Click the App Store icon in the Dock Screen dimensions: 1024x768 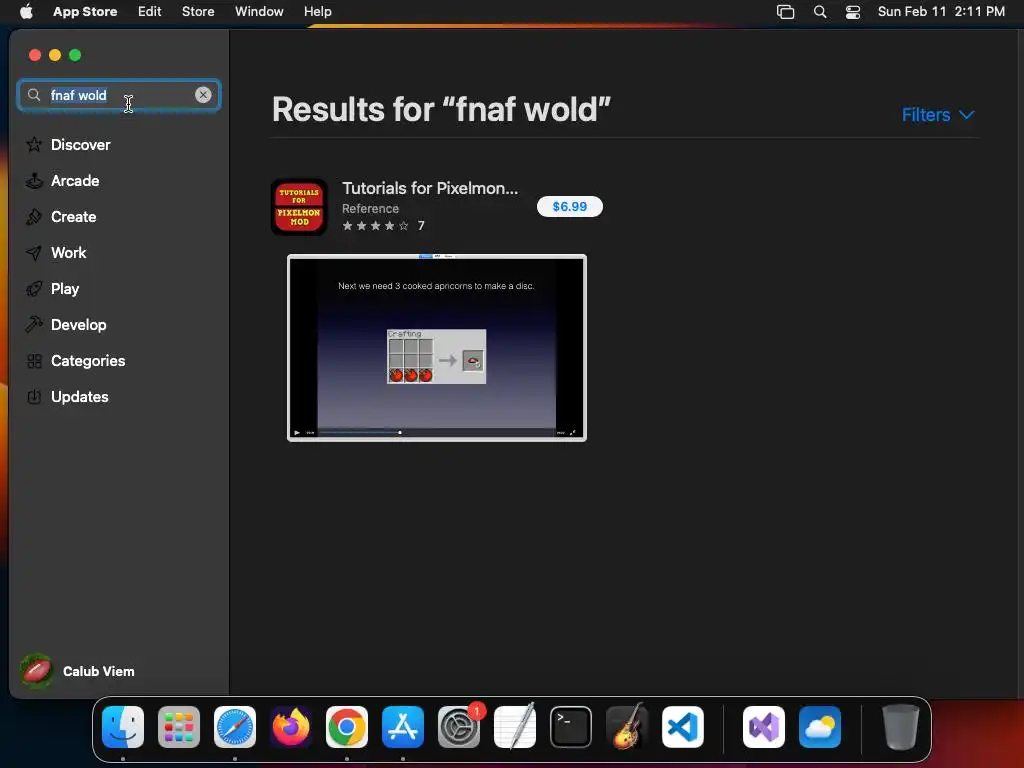pyautogui.click(x=403, y=727)
